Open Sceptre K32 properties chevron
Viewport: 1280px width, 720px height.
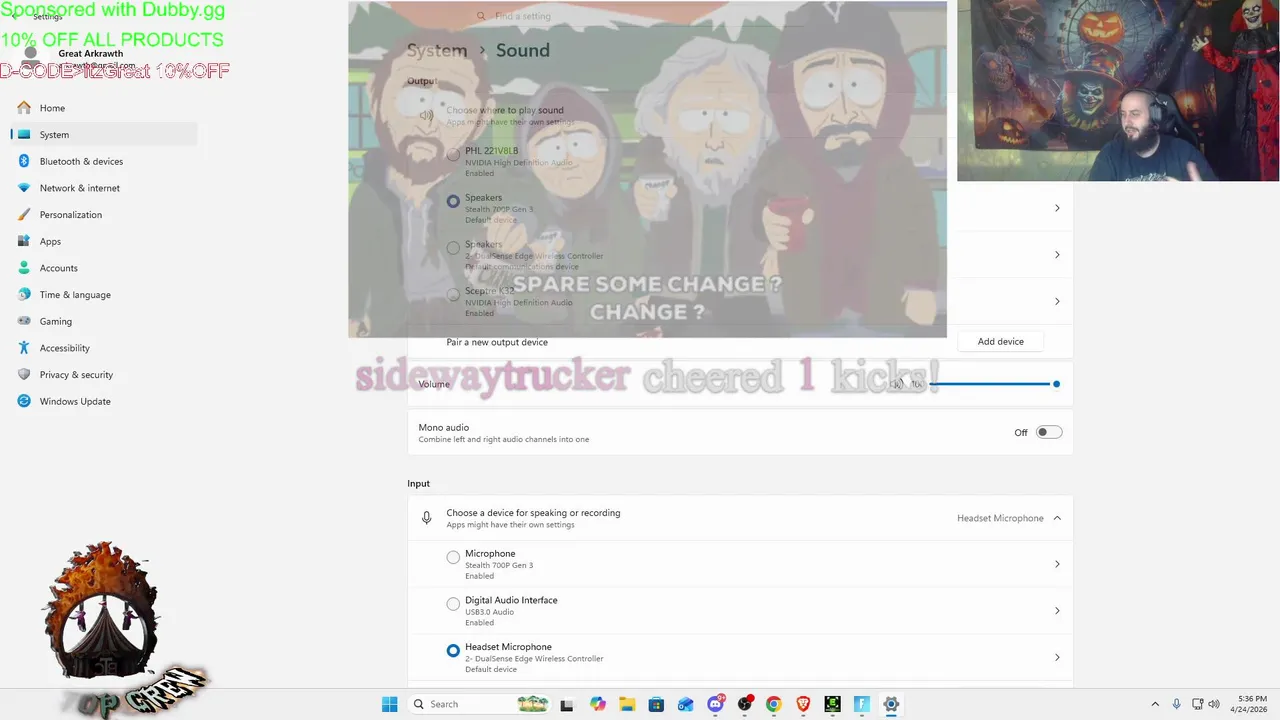point(1057,301)
